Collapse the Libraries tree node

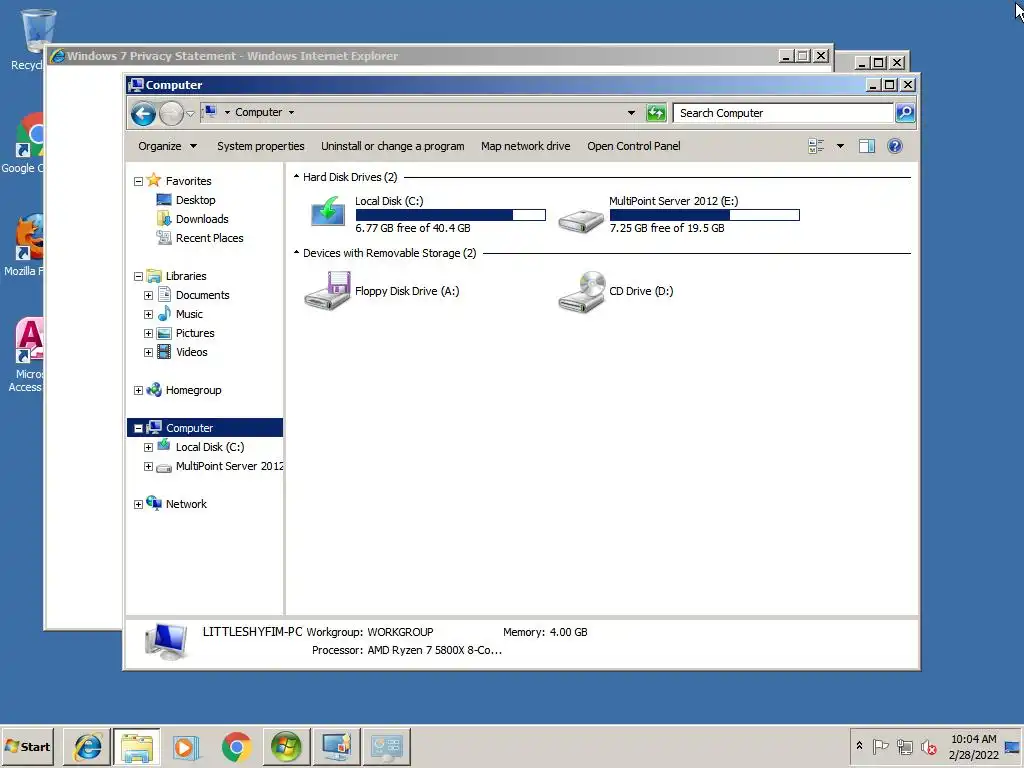tap(138, 277)
